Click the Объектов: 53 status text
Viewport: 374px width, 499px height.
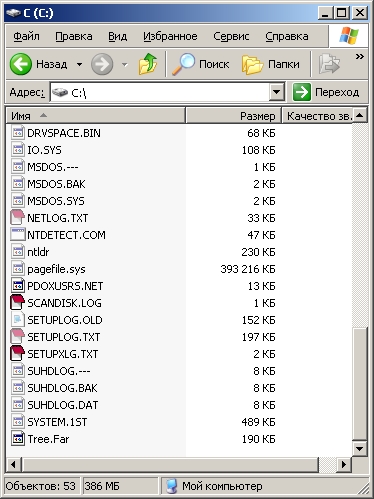coord(40,486)
